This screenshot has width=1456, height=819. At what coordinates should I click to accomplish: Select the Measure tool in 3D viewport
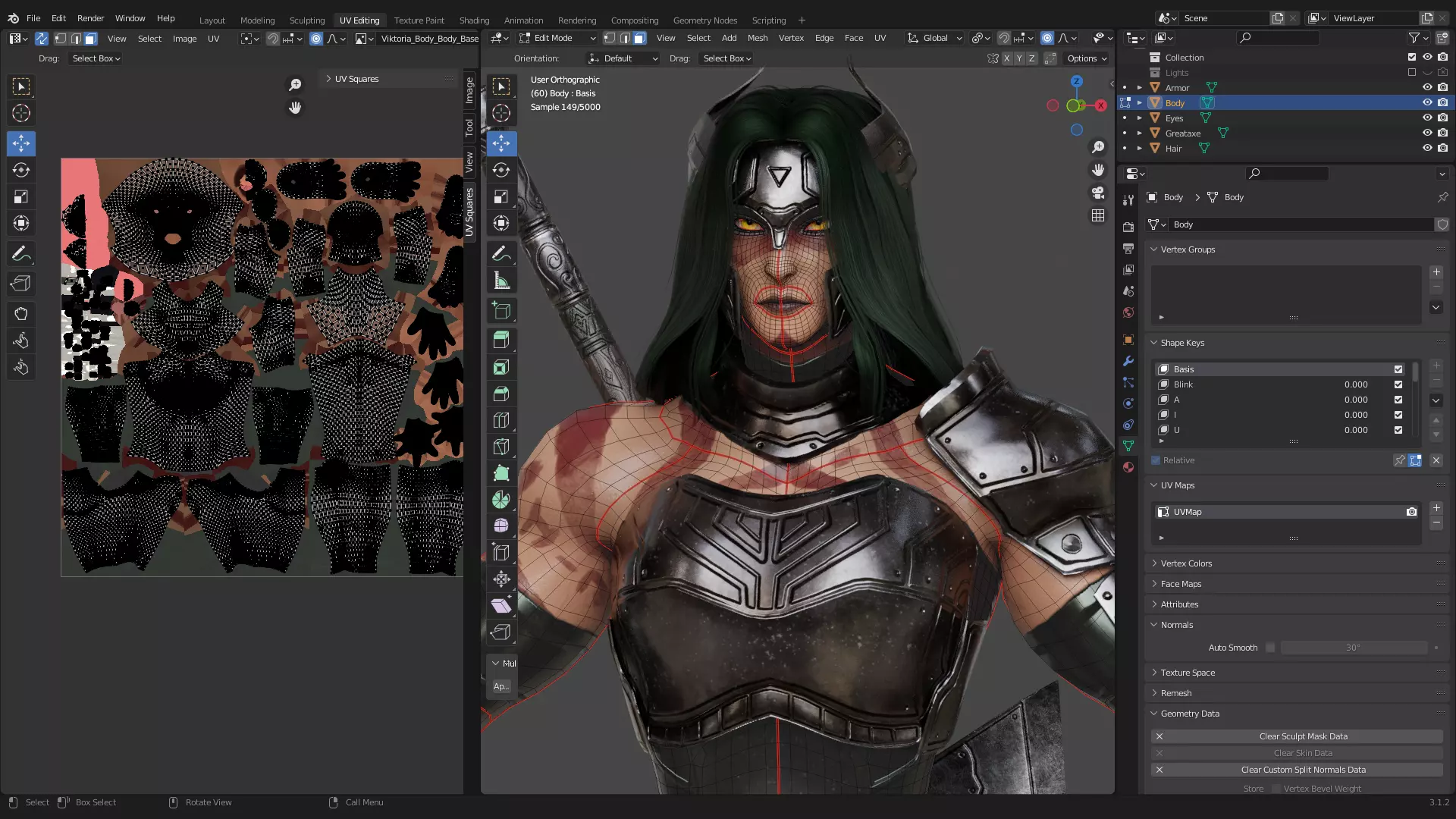501,281
